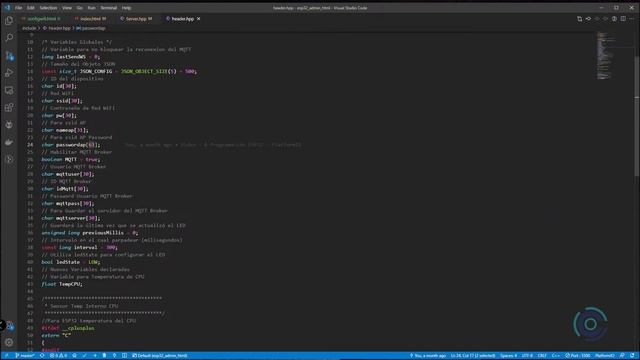
Task: Click the master branch indicator in status bar
Action: coord(24,356)
